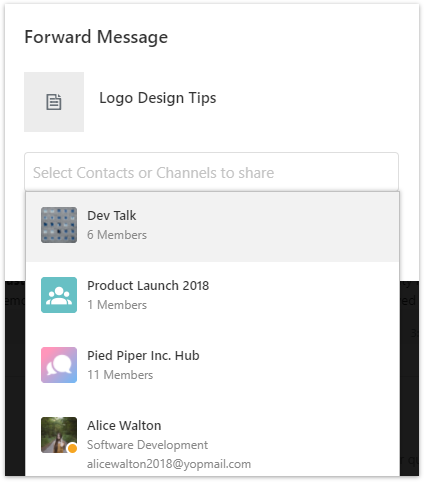Image resolution: width=424 pixels, height=482 pixels.
Task: Click the document file icon thumbnail
Action: tap(54, 102)
